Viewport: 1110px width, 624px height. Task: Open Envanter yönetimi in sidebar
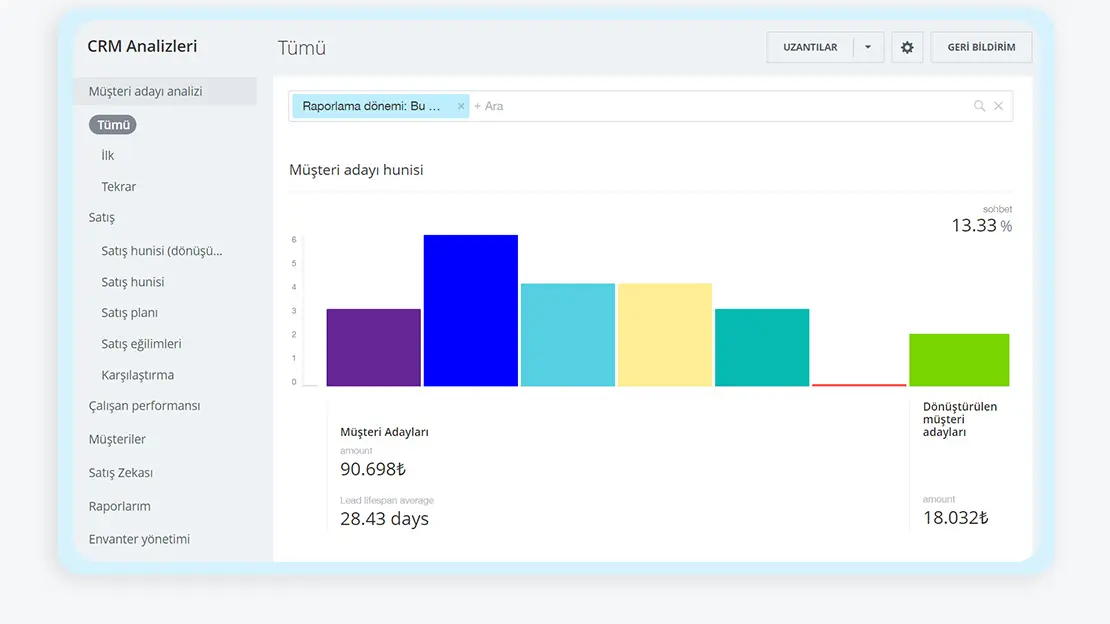pyautogui.click(x=139, y=539)
